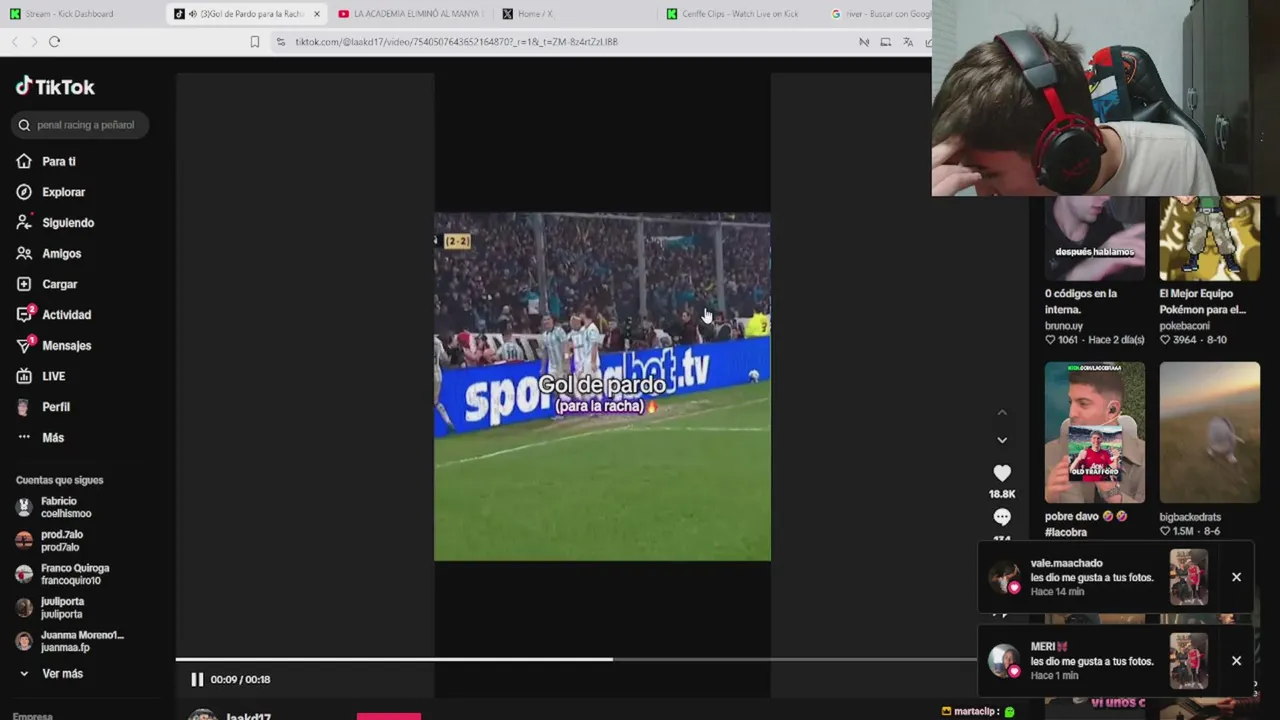
Task: Click the TikTok logo
Action: [x=55, y=87]
